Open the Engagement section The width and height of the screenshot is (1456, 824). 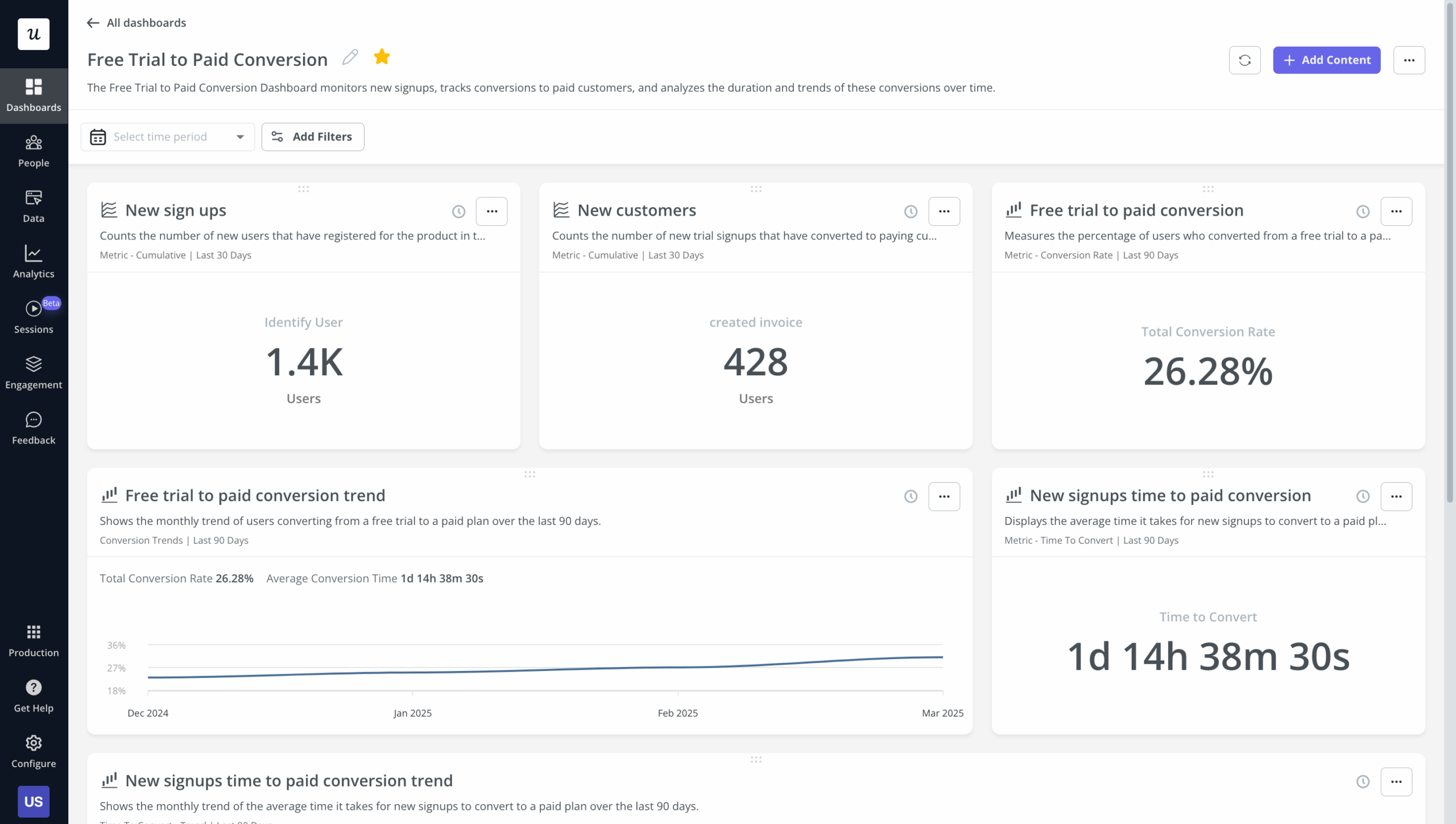[x=34, y=372]
